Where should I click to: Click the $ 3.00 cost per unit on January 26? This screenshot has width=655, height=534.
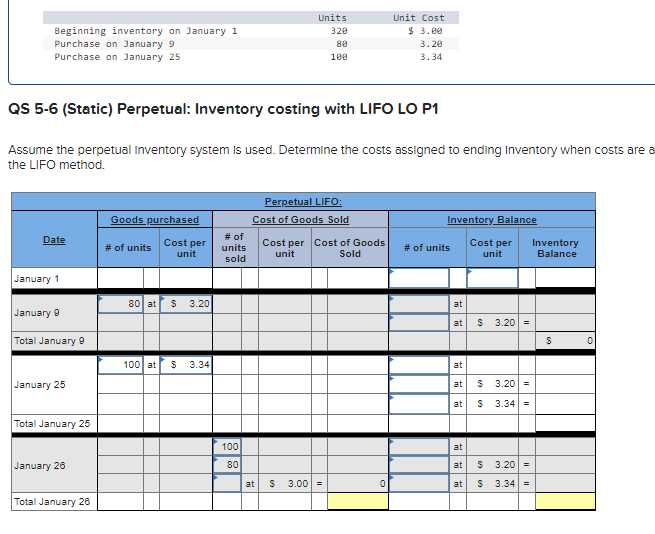285,483
